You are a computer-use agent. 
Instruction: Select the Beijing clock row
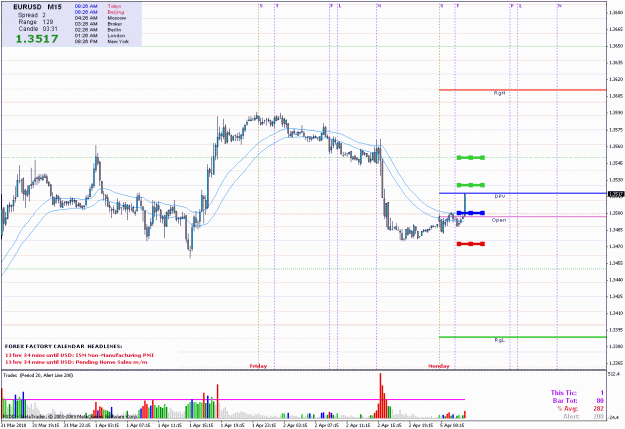click(100, 12)
